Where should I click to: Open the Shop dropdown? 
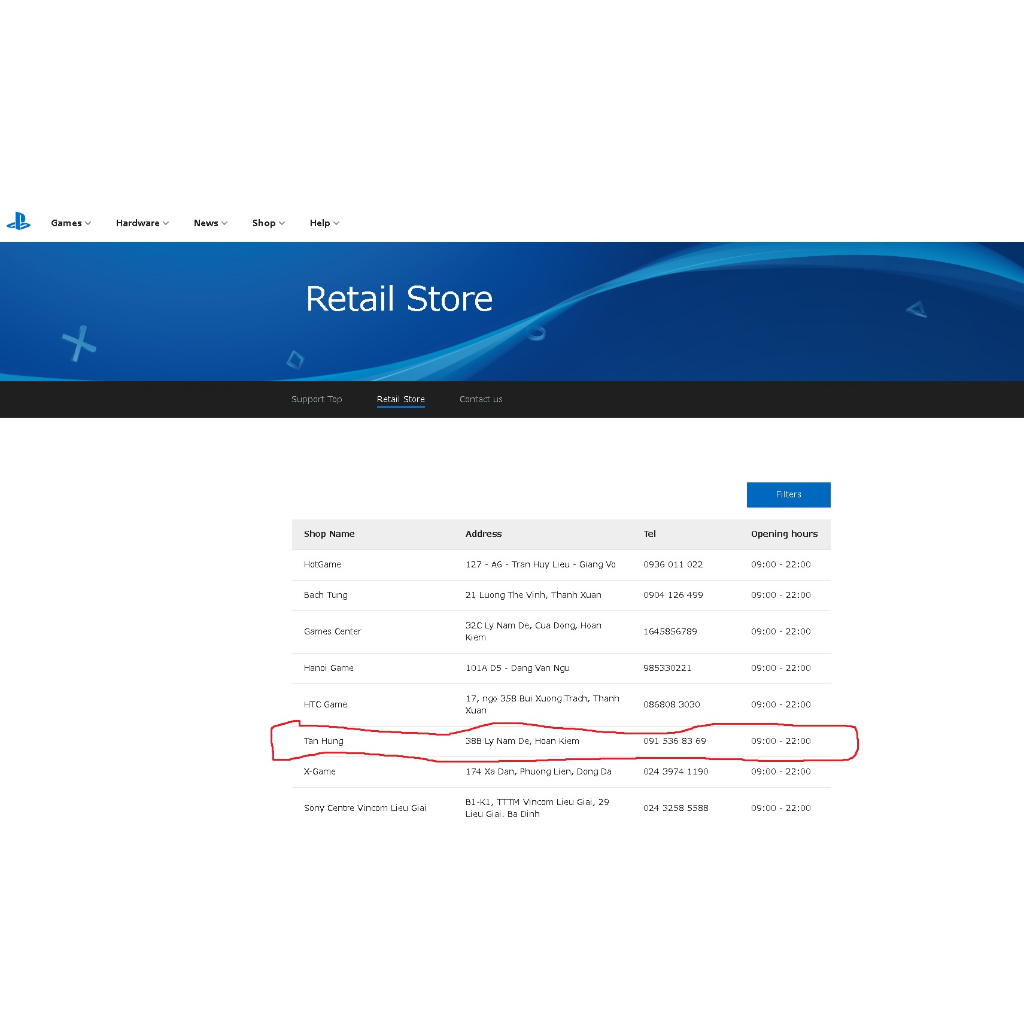(x=268, y=223)
